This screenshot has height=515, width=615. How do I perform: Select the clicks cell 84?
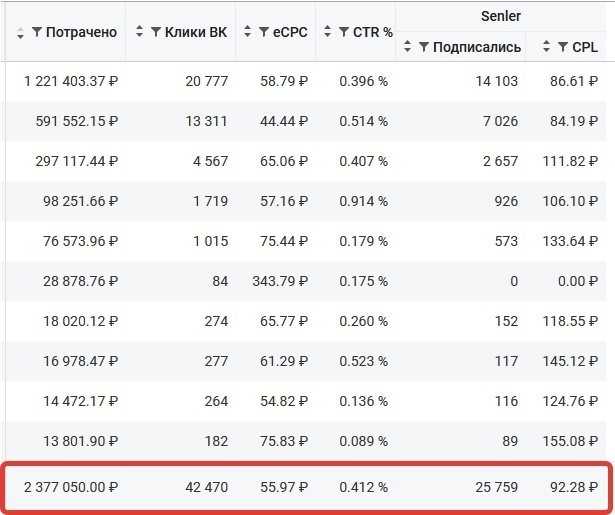220,281
